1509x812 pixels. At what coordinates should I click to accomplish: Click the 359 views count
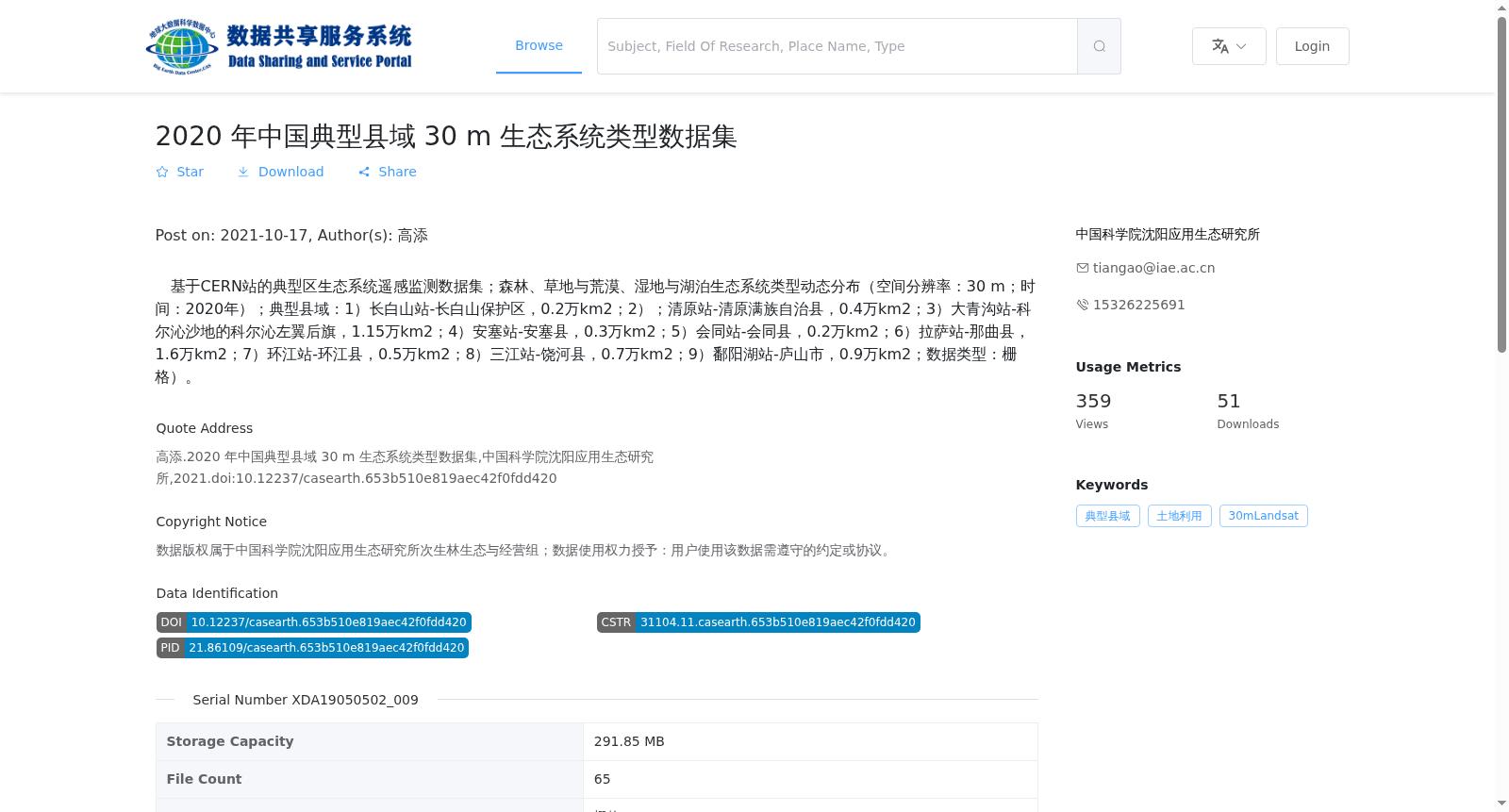pos(1093,401)
